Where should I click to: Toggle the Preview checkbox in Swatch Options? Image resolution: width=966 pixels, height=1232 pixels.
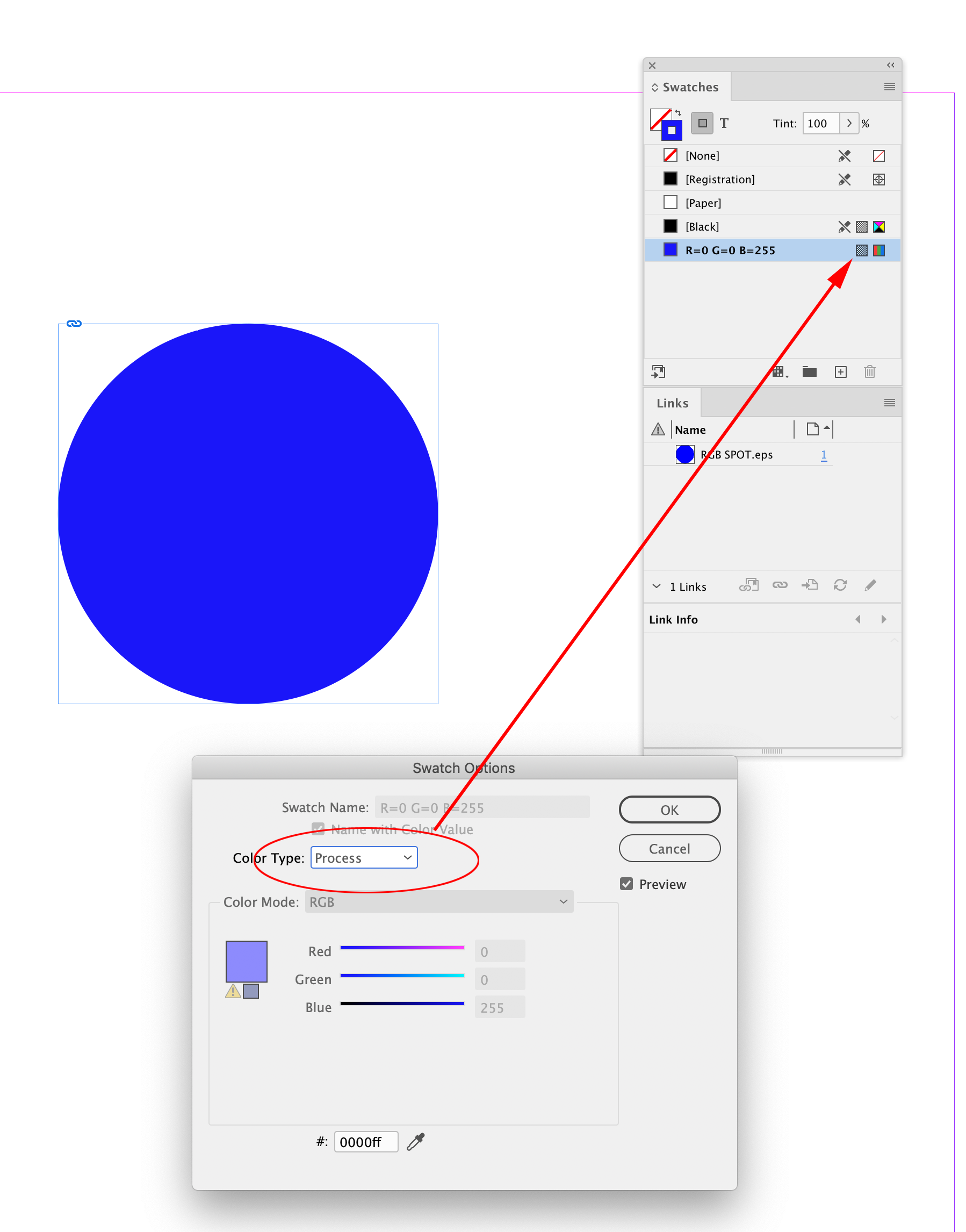[x=626, y=884]
